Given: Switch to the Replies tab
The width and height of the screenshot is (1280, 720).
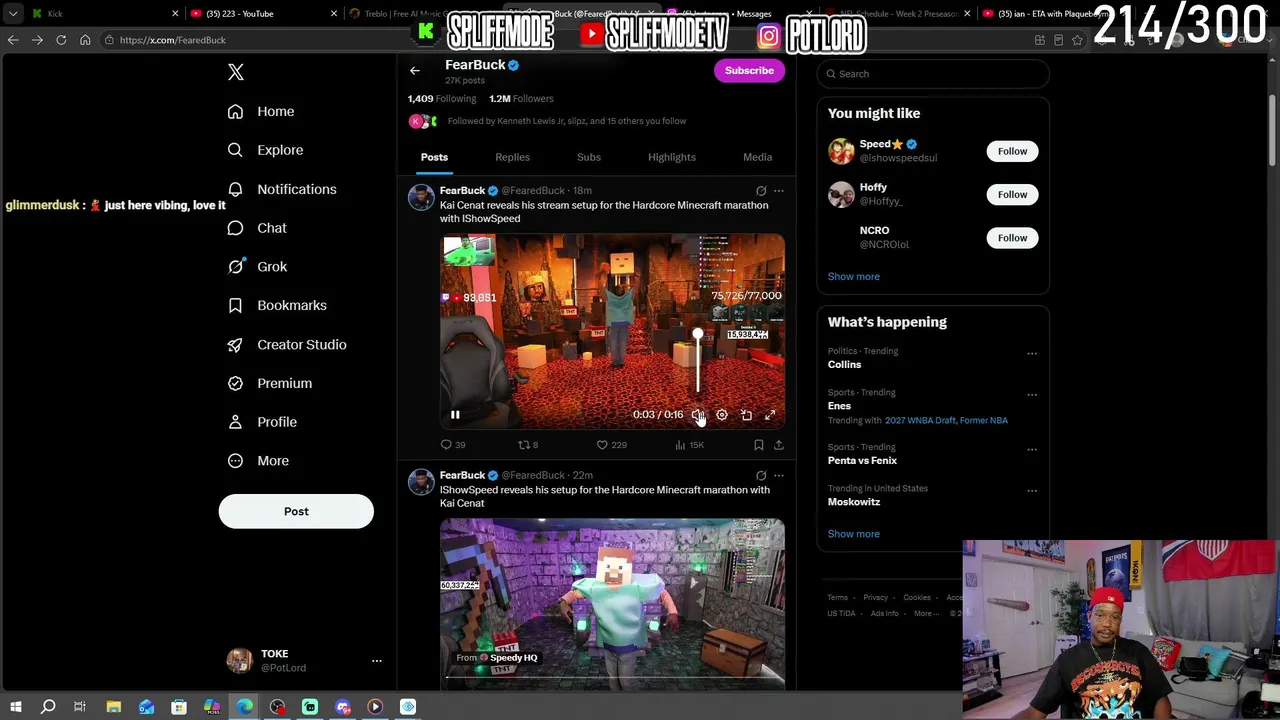Looking at the screenshot, I should click(x=512, y=157).
